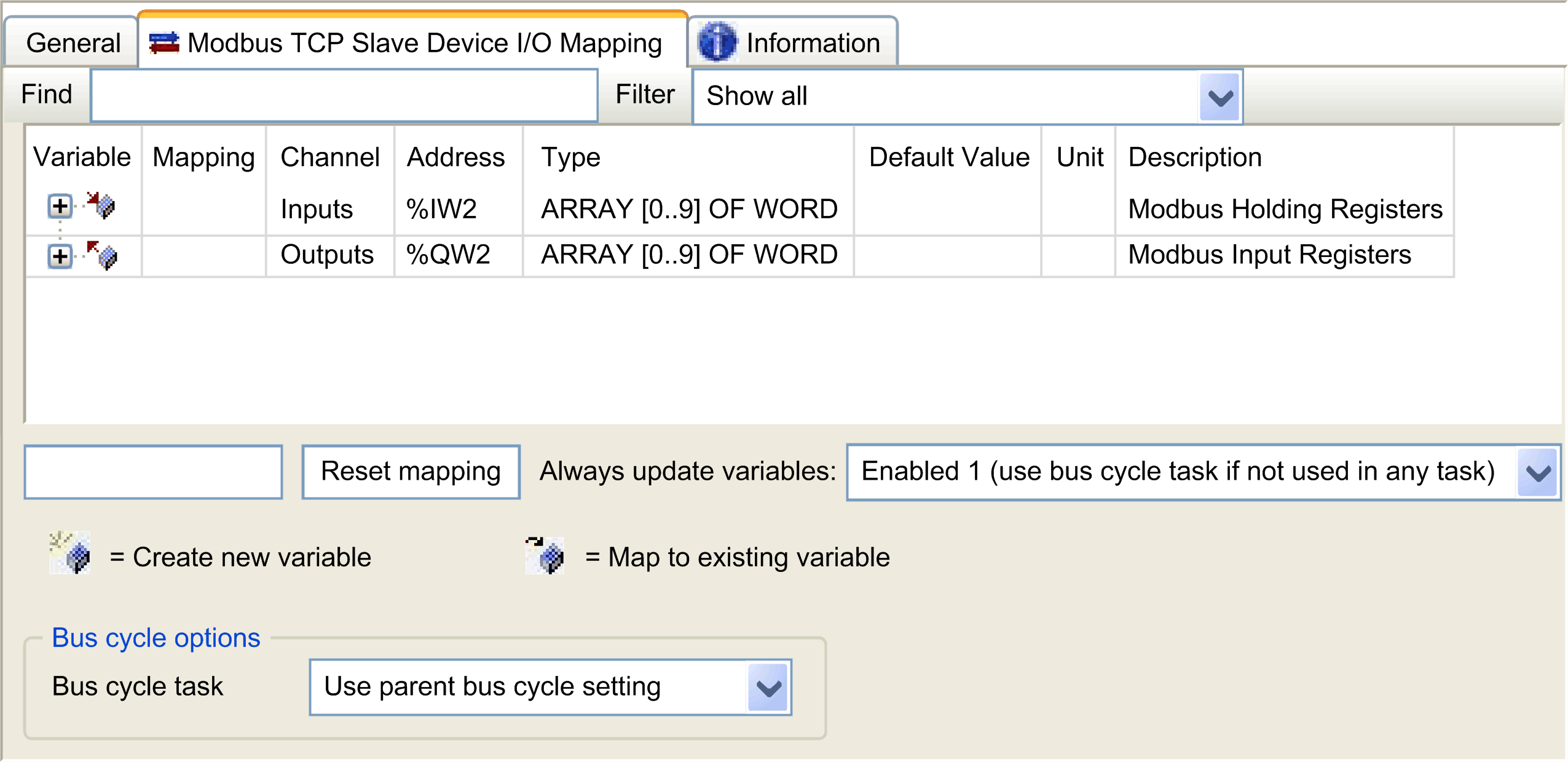The width and height of the screenshot is (1568, 762).
Task: Open the Bus cycle task dropdown
Action: tap(768, 687)
